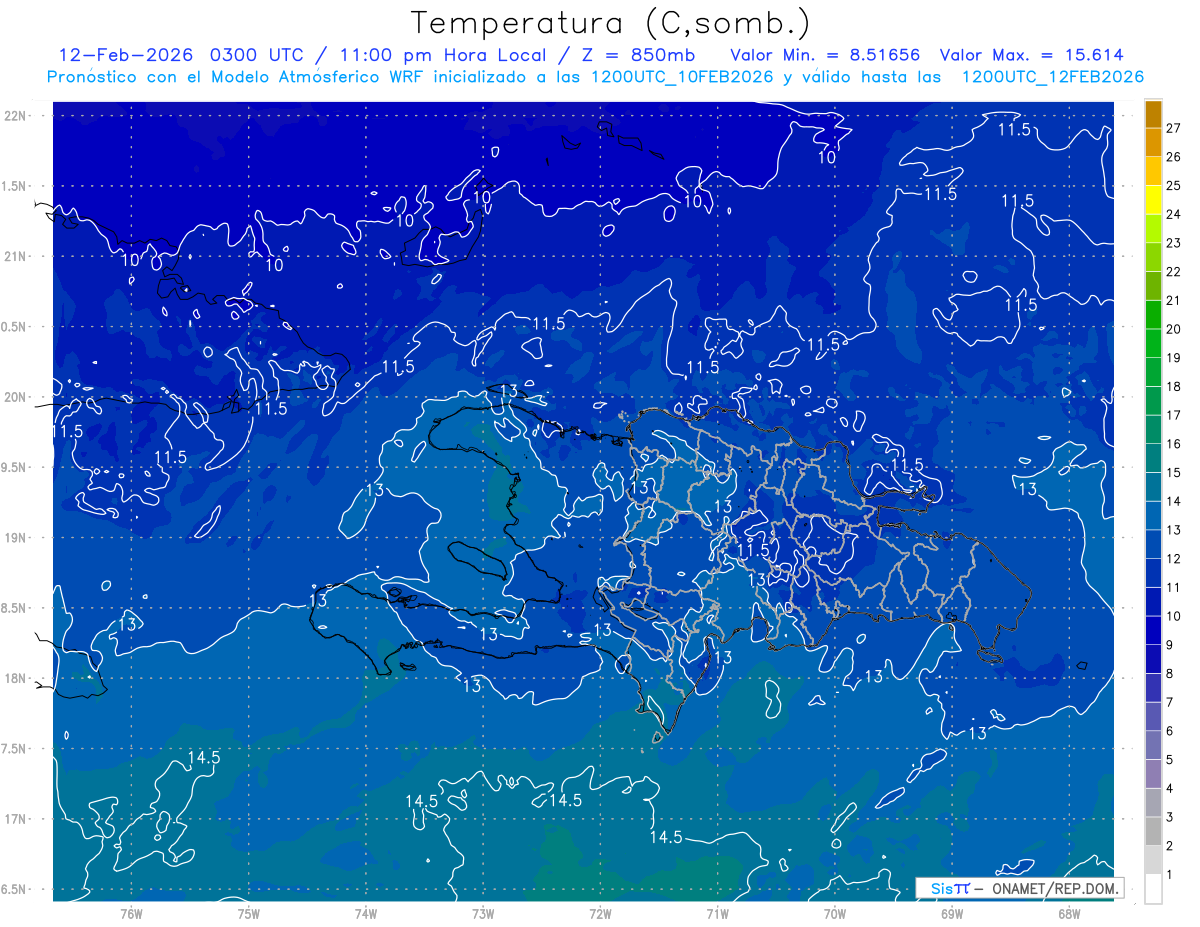Pick the white color bar swatch beside 1

coord(1153,888)
